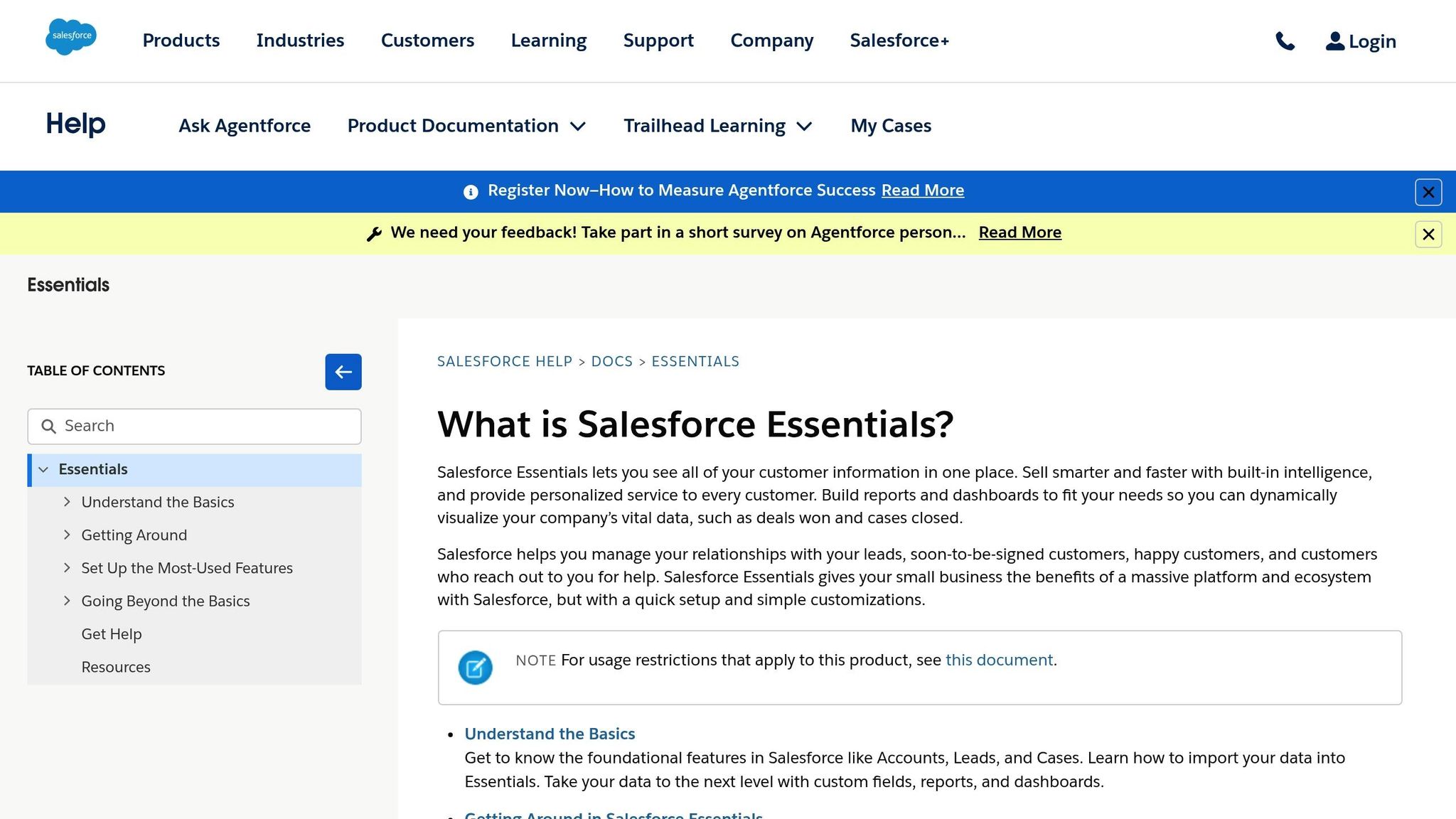Screen dimensions: 1456x819
Task: Click the 'What is Salesforce Essentials?' heading
Action: point(695,424)
